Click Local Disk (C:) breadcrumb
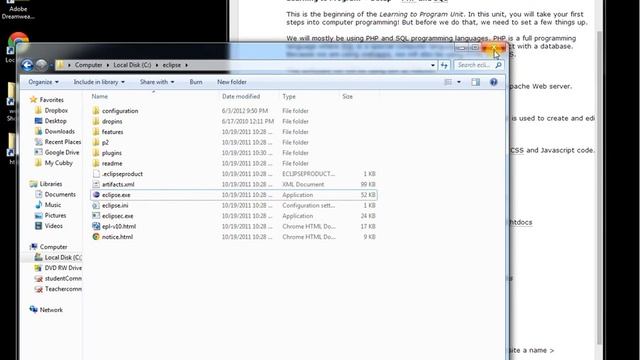 132,65
